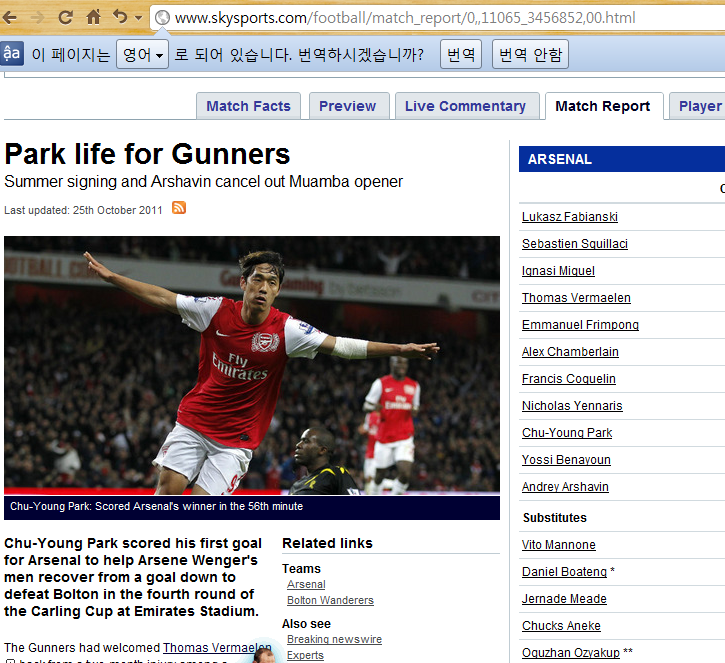Click the 번역 translate button

click(461, 55)
